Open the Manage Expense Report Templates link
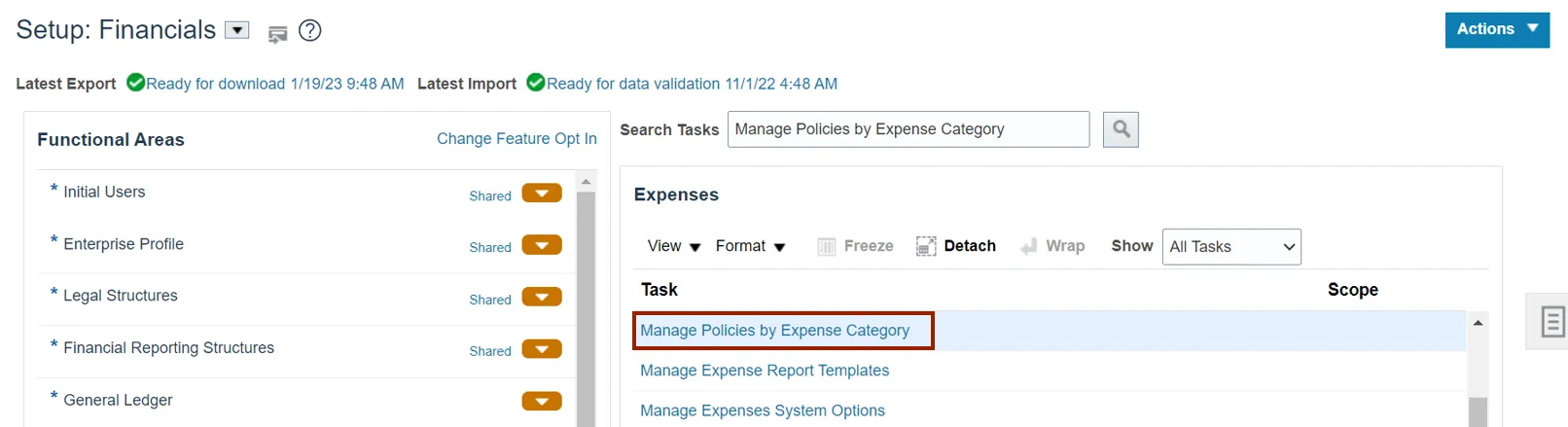 [765, 371]
